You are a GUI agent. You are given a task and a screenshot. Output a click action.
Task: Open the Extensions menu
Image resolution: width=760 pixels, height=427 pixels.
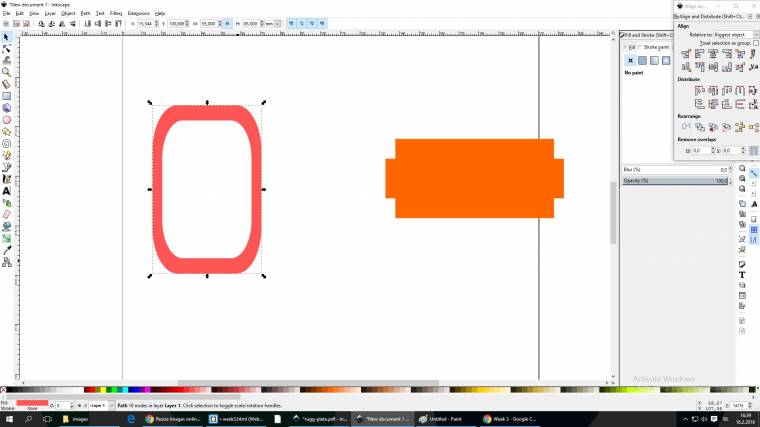pos(139,13)
